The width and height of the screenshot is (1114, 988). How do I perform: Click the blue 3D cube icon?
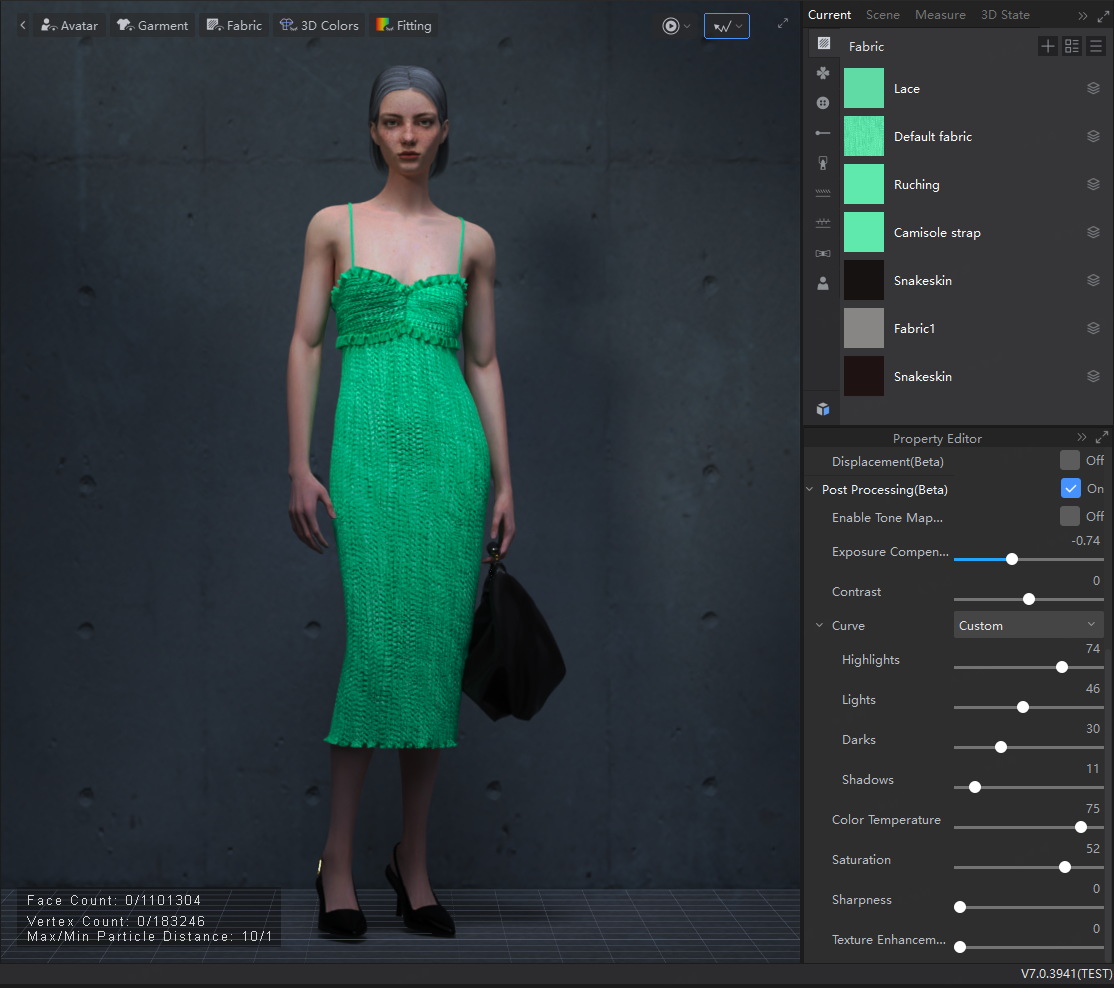823,409
